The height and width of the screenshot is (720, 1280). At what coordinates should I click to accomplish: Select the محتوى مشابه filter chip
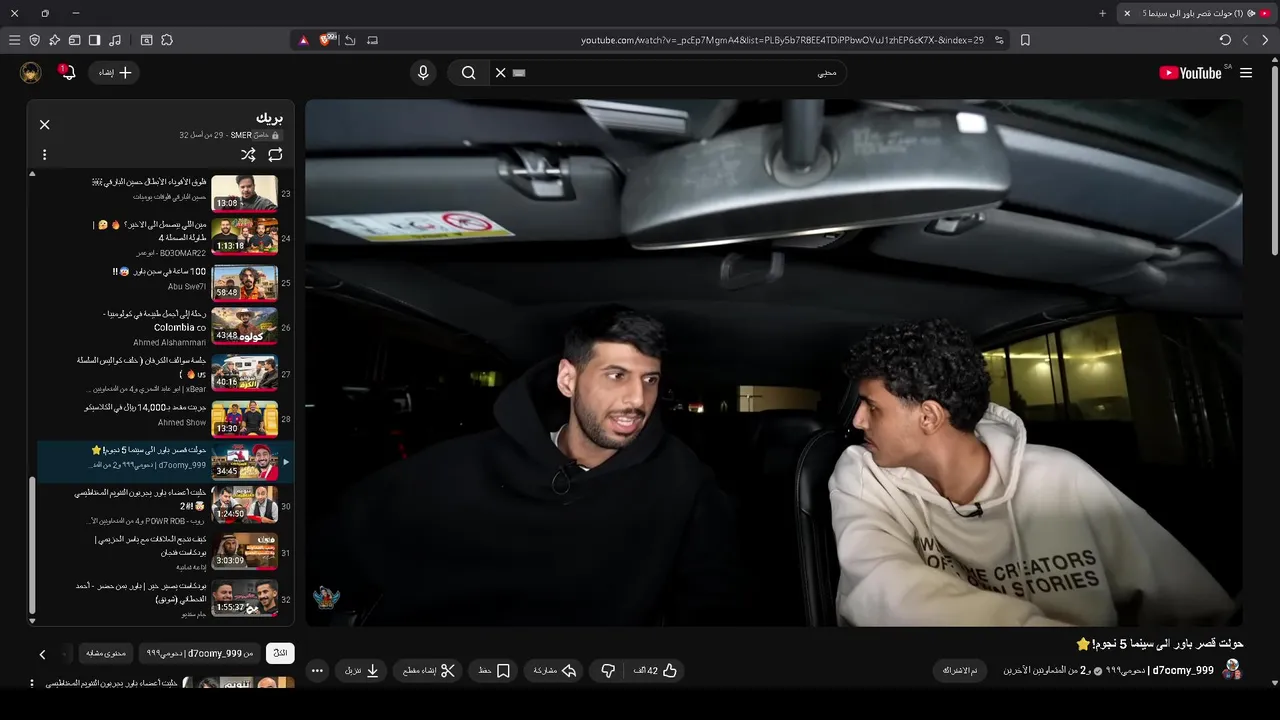106,653
